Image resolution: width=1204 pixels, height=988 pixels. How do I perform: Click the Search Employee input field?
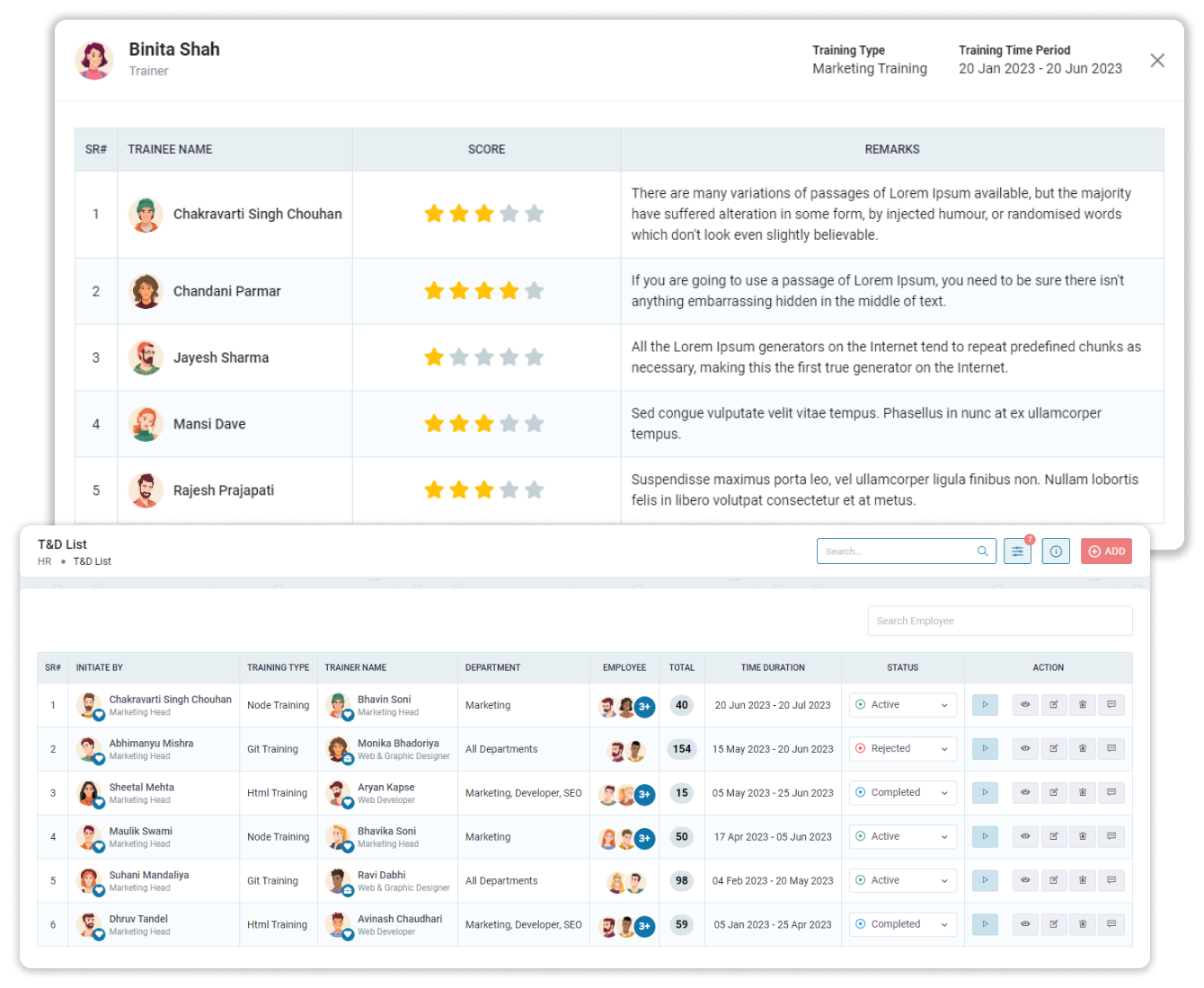click(999, 621)
